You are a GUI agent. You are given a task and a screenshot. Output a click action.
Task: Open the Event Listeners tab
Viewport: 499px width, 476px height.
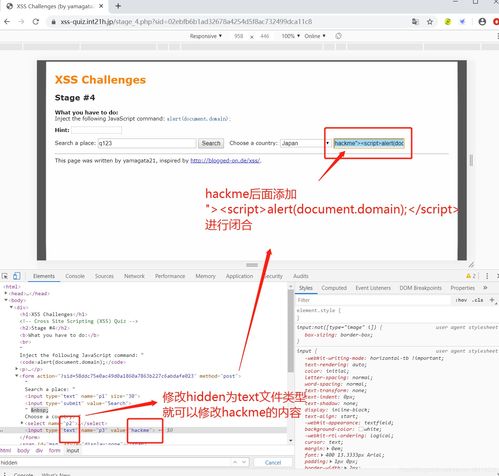(x=373, y=288)
